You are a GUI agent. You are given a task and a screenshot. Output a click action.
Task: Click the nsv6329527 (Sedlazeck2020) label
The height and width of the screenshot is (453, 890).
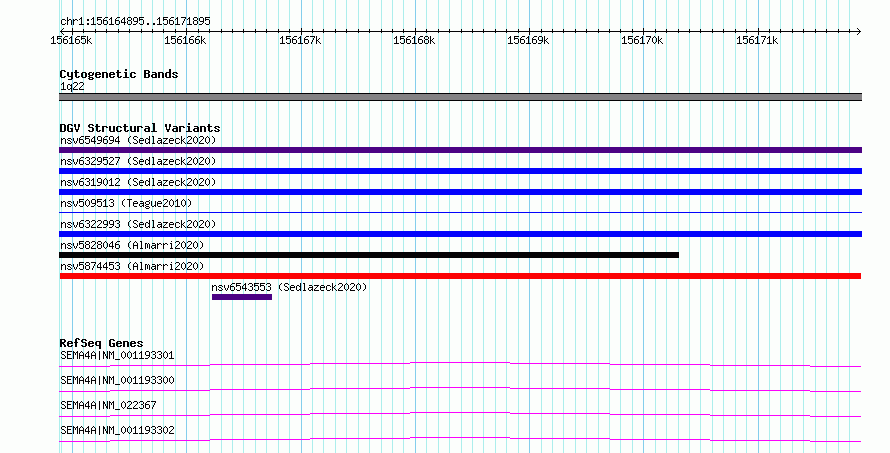pos(138,161)
